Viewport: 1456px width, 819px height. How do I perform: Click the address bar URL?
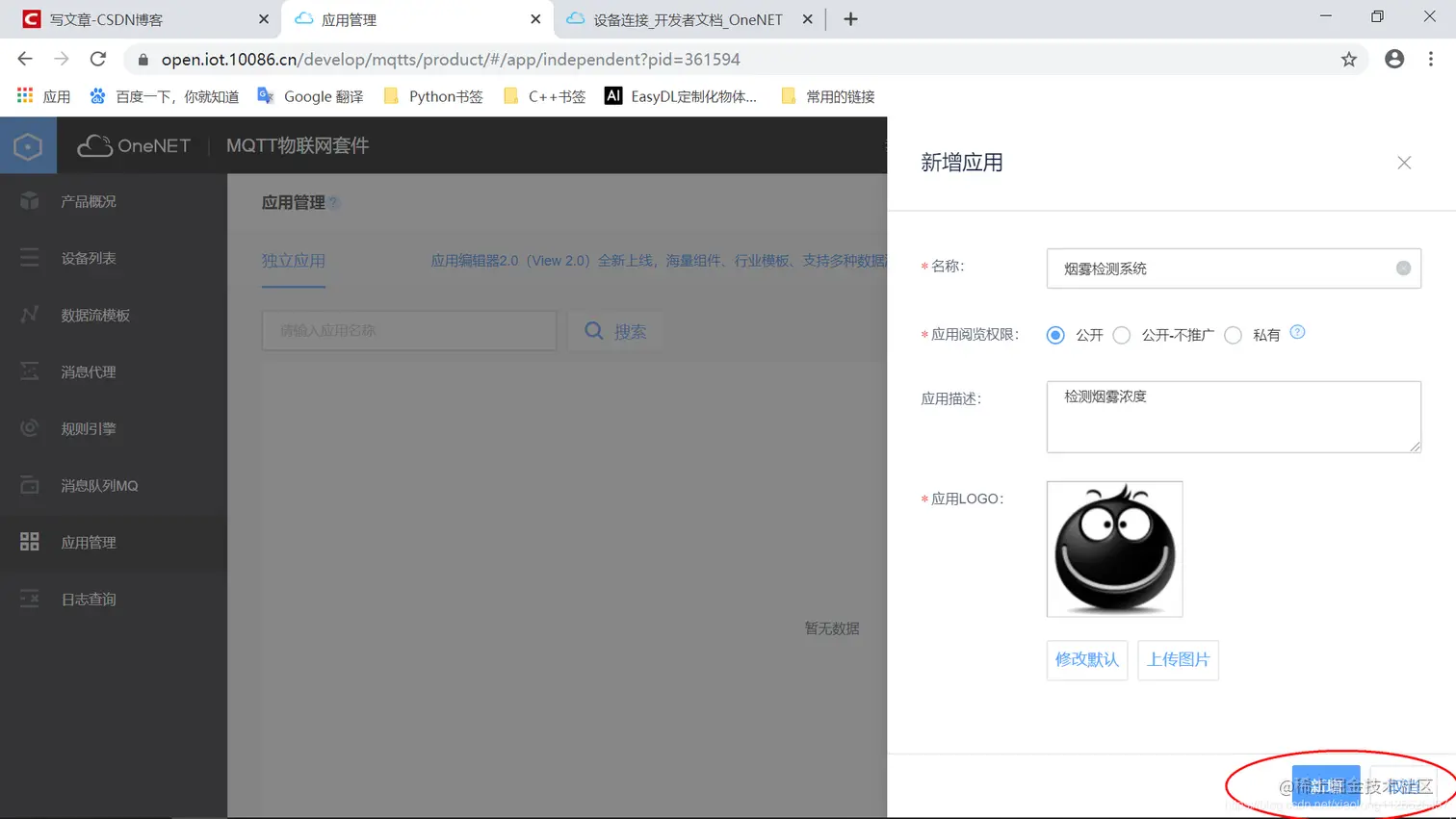tap(451, 60)
